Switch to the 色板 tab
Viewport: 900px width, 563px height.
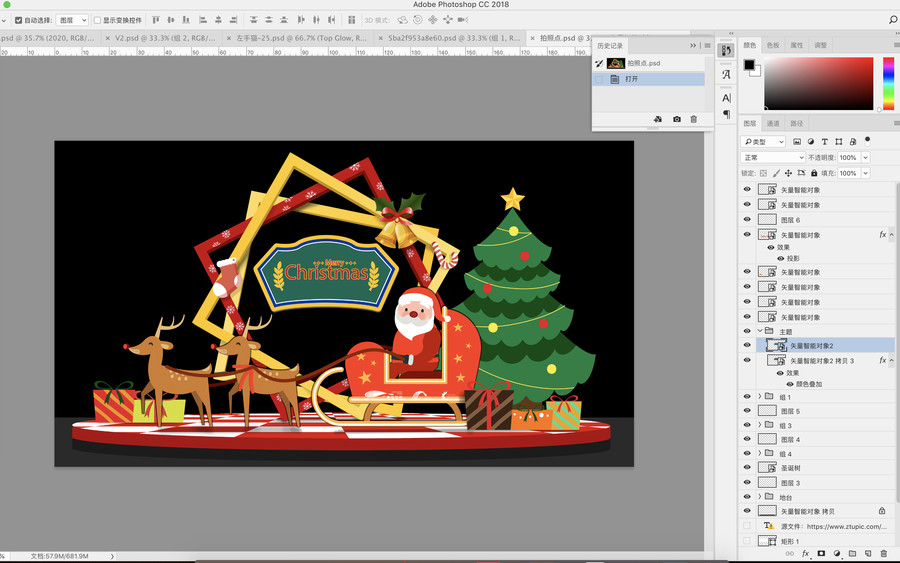(x=773, y=45)
